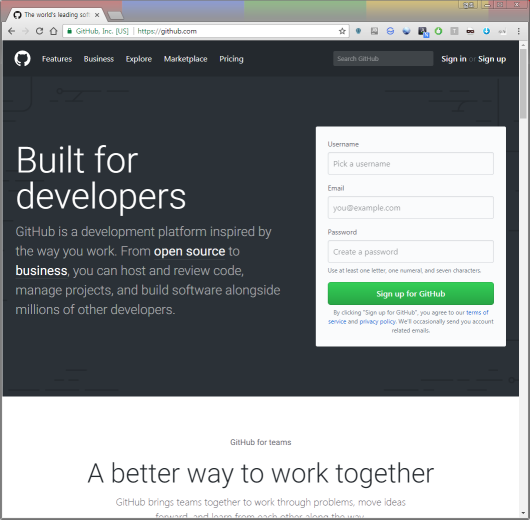Click the Sign up header link
Image resolution: width=530 pixels, height=520 pixels.
[492, 59]
